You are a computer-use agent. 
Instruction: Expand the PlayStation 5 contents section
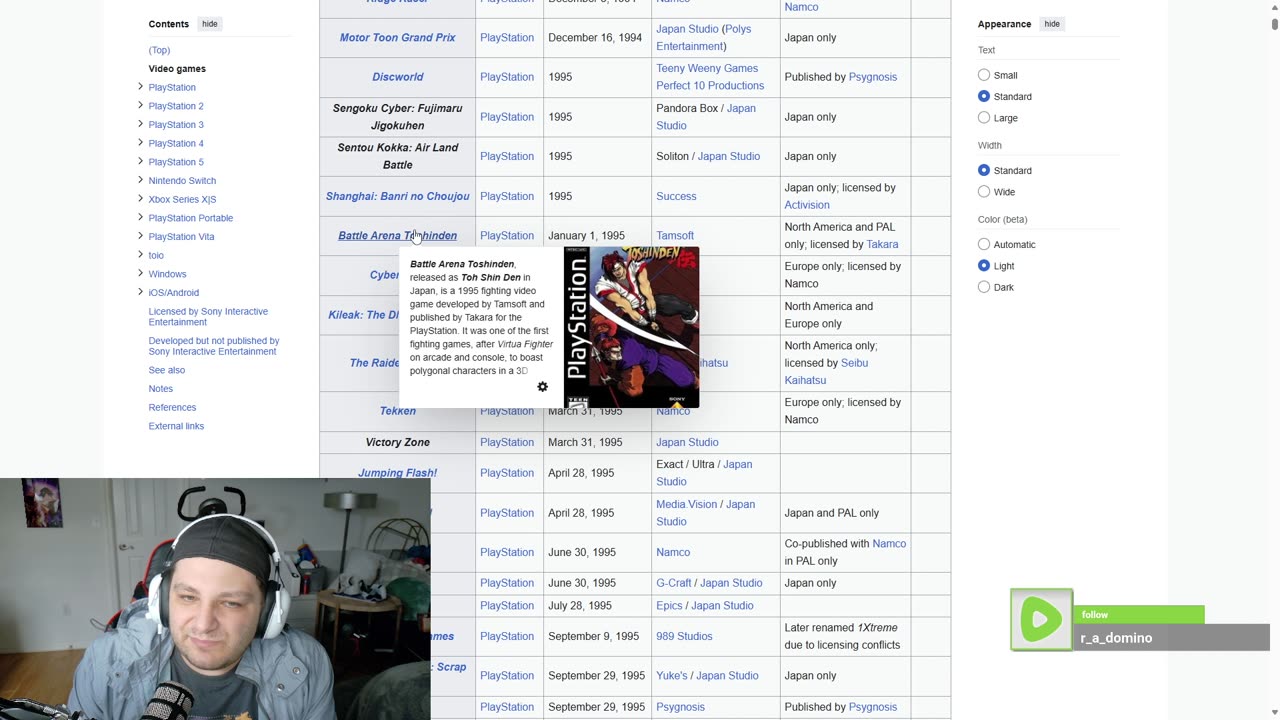[x=140, y=161]
